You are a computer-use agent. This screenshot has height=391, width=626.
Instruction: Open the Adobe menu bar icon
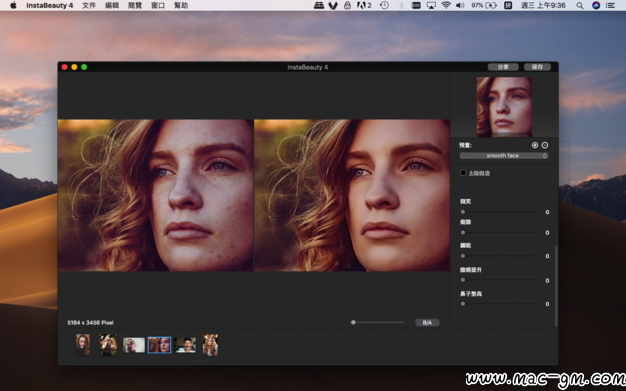tap(364, 5)
